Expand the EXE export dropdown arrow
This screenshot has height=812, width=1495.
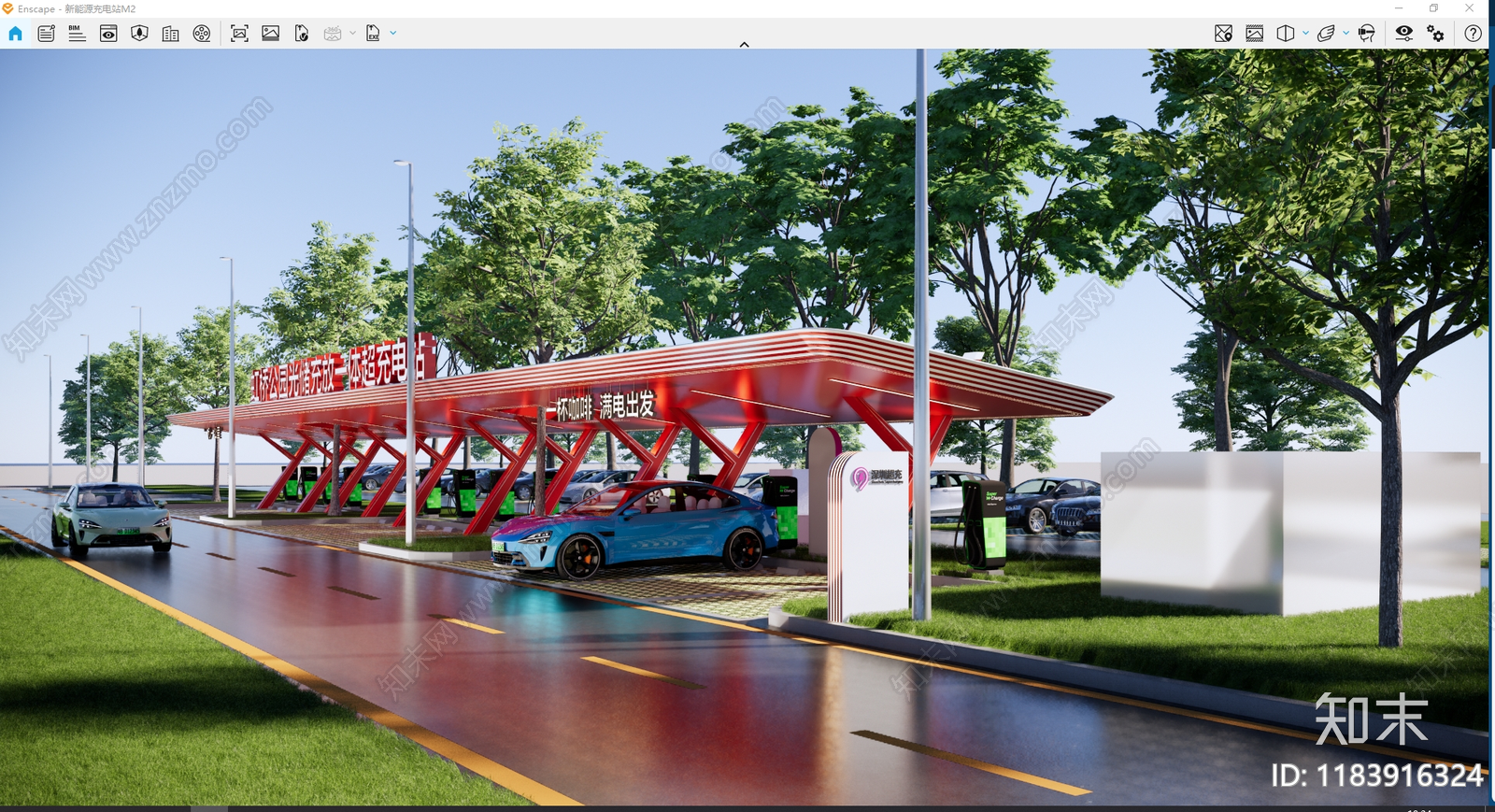392,33
